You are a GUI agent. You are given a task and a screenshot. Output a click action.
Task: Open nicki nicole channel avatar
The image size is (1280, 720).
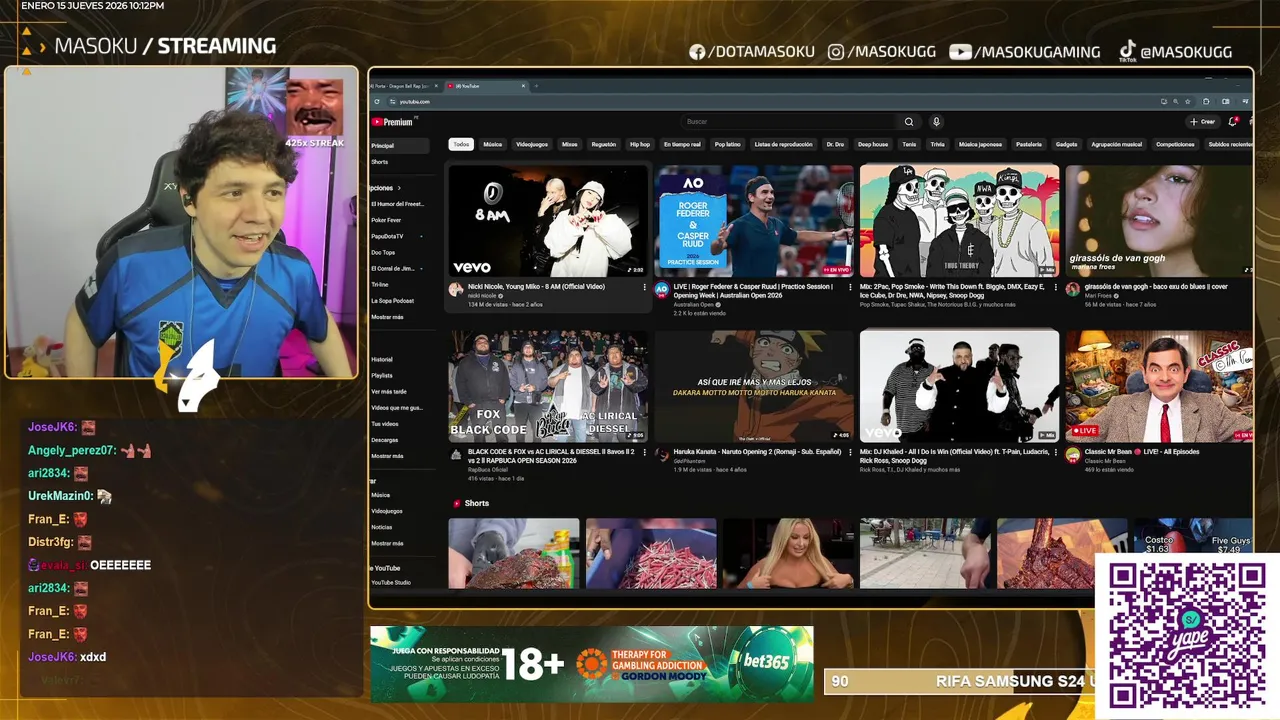click(x=456, y=289)
